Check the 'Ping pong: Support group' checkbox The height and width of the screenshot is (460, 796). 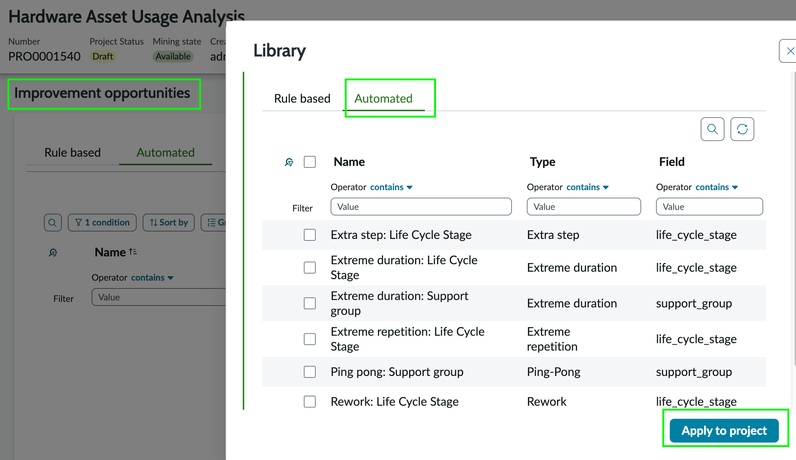(x=310, y=372)
